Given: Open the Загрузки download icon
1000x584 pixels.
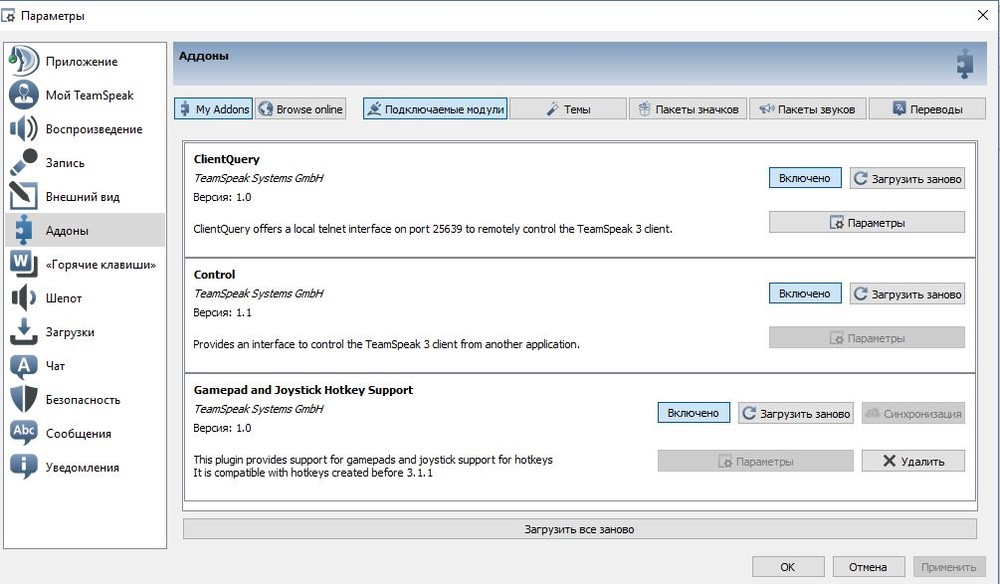Looking at the screenshot, I should click(x=24, y=332).
